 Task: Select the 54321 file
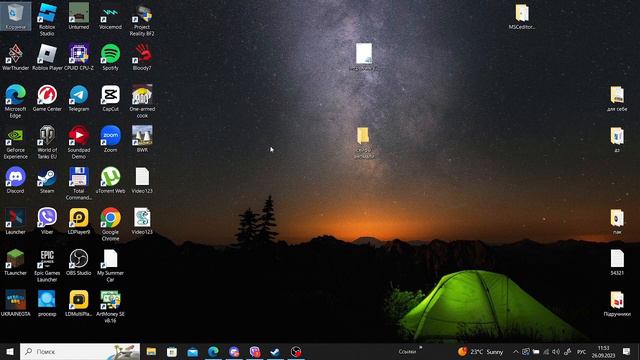[617, 262]
